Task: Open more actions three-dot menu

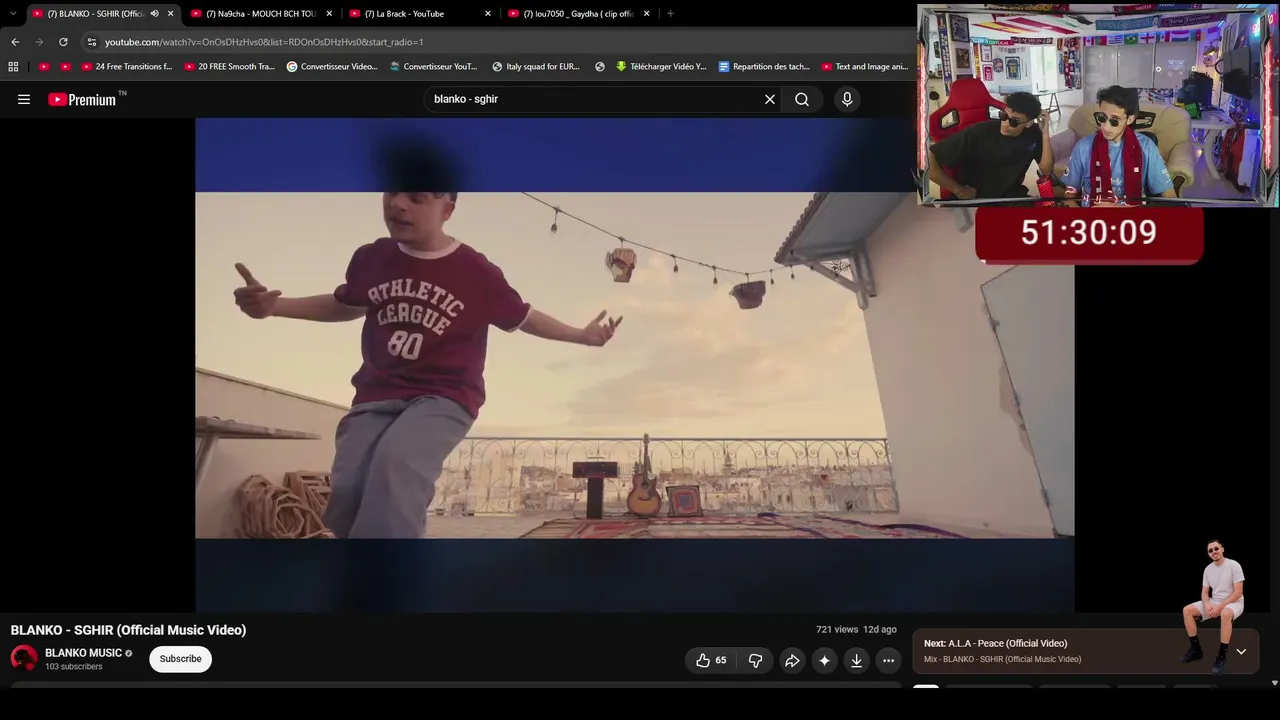Action: 888,660
